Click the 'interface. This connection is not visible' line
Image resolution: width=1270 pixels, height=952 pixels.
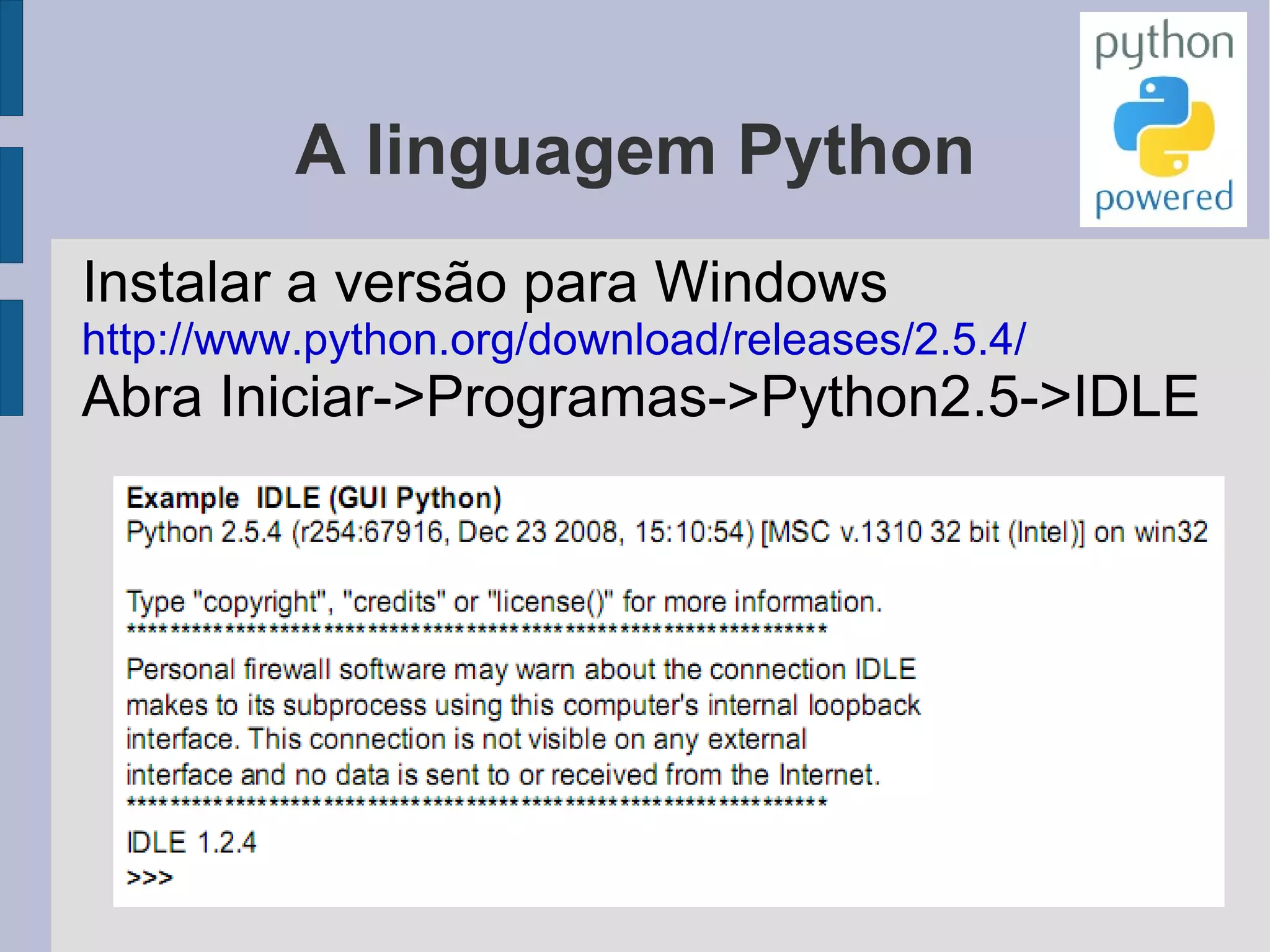[466, 740]
